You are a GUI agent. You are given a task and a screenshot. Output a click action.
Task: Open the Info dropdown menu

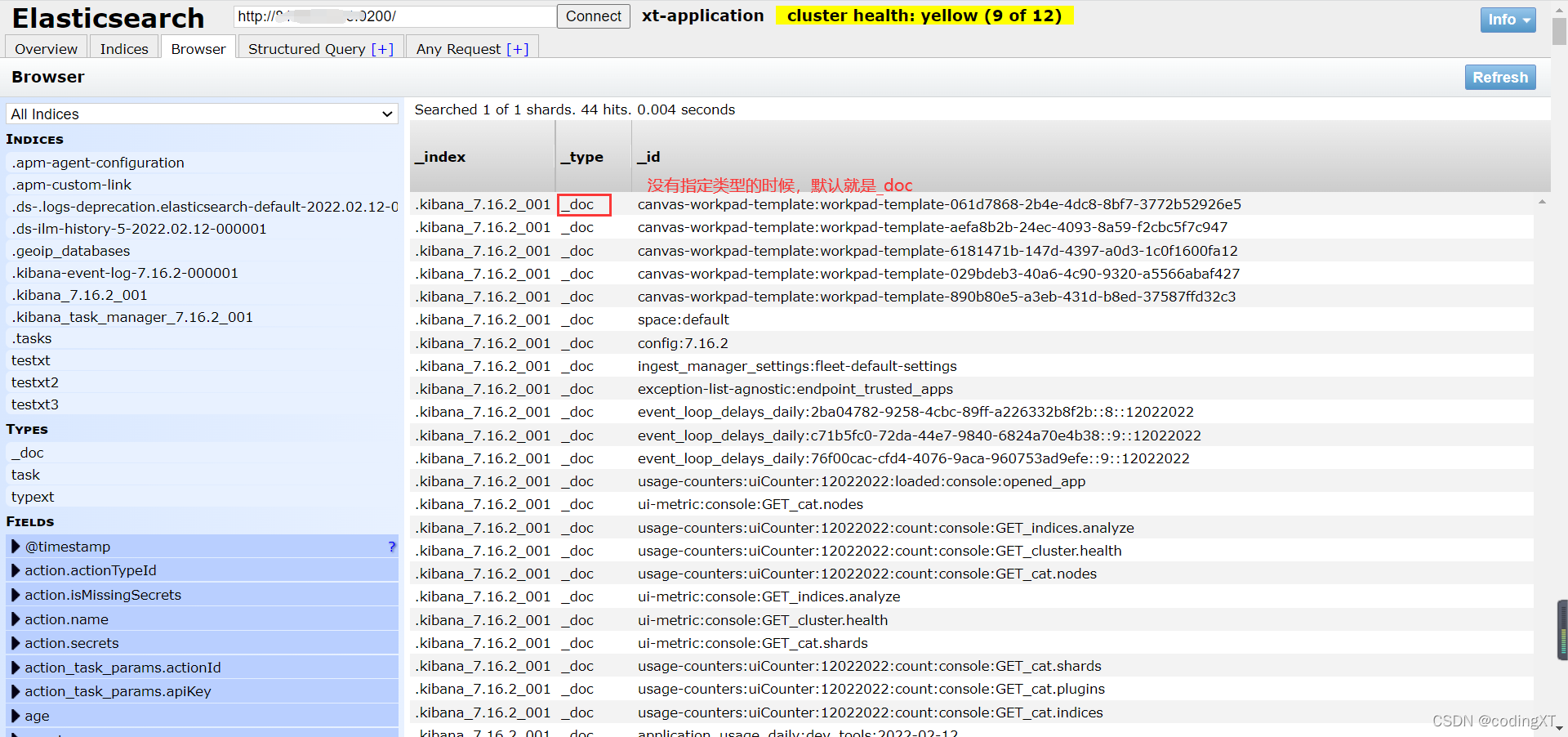[1508, 20]
